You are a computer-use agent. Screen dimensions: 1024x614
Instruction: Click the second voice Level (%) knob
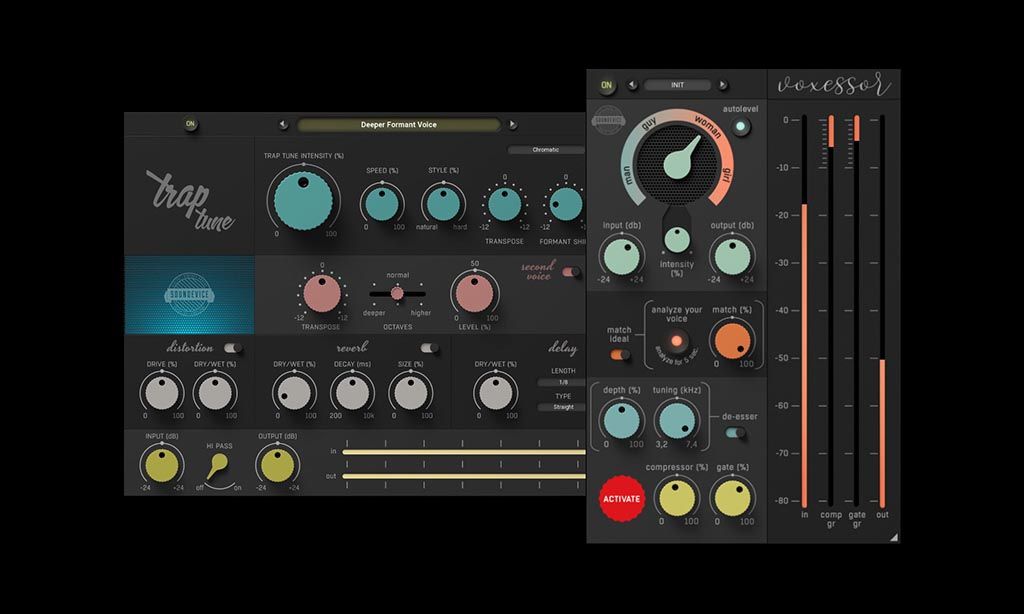coord(474,293)
